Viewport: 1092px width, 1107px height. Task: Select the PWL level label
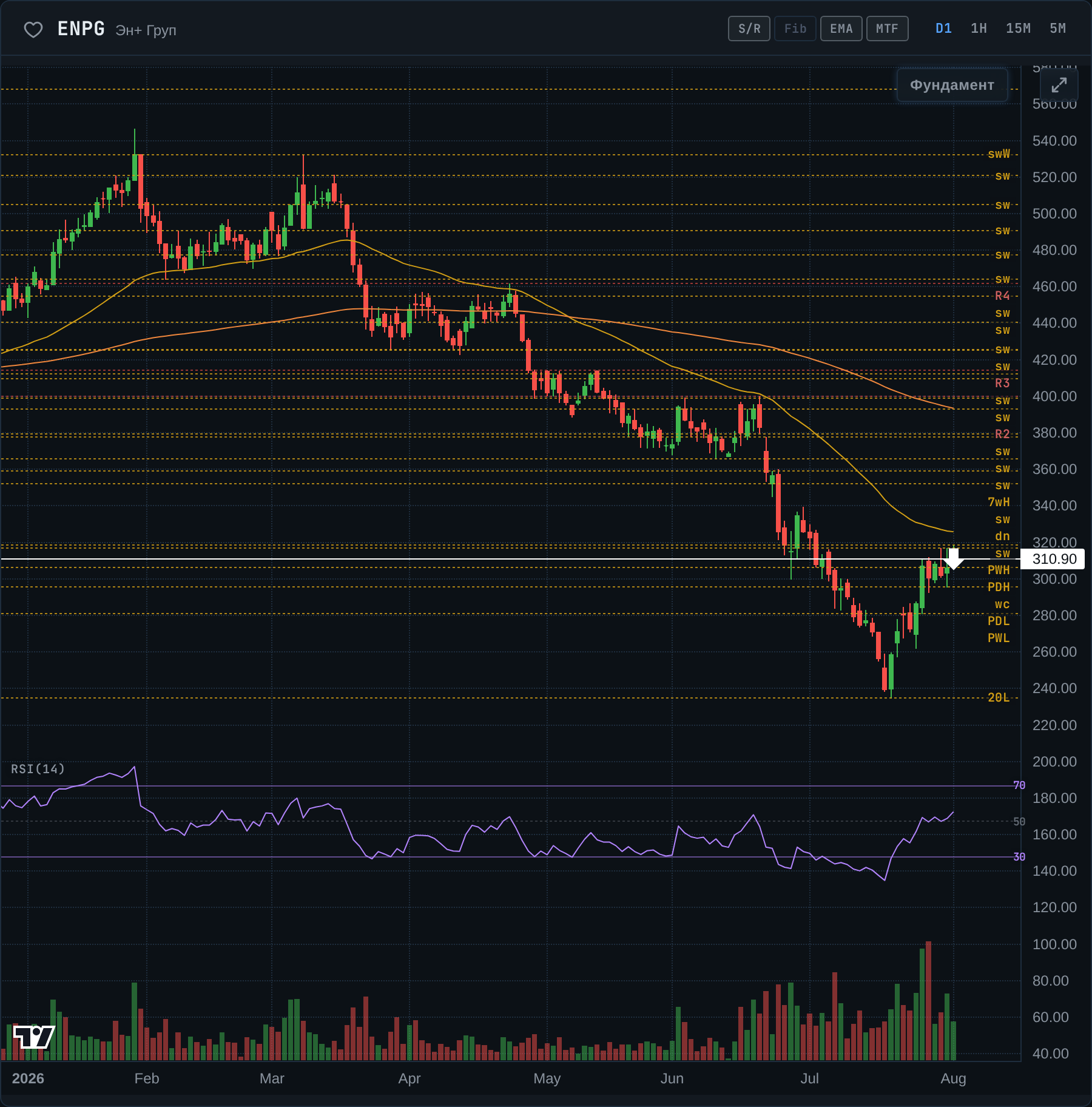point(999,638)
